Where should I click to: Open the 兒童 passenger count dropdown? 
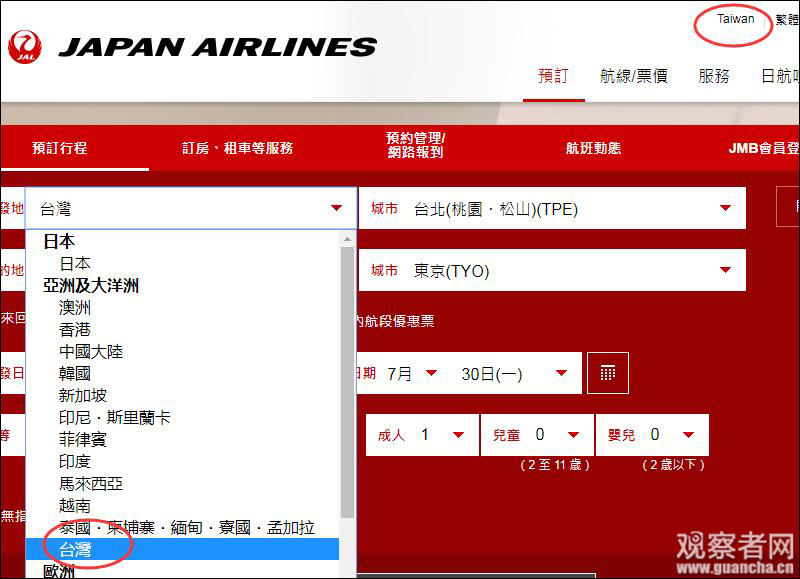537,435
